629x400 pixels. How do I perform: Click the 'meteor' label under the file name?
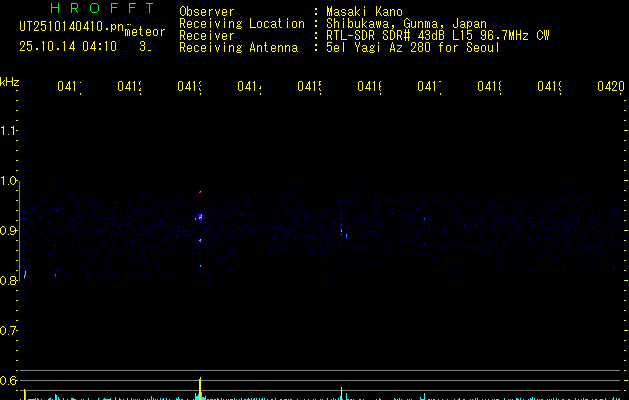tap(145, 32)
